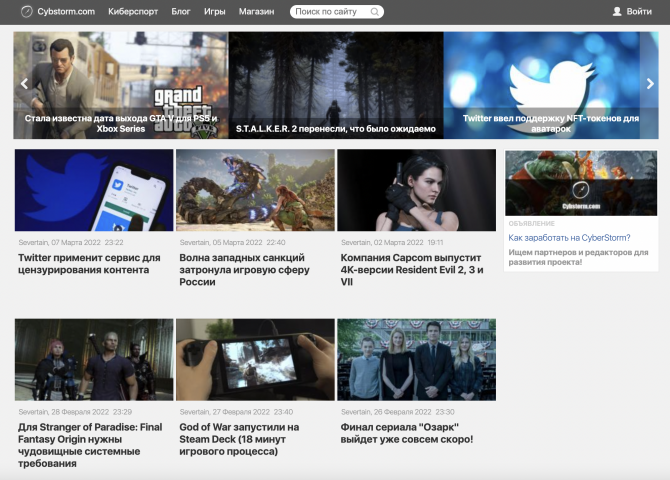Viewport: 670px width, 480px height.
Task: Open the Киберспорт menu item
Action: point(133,12)
